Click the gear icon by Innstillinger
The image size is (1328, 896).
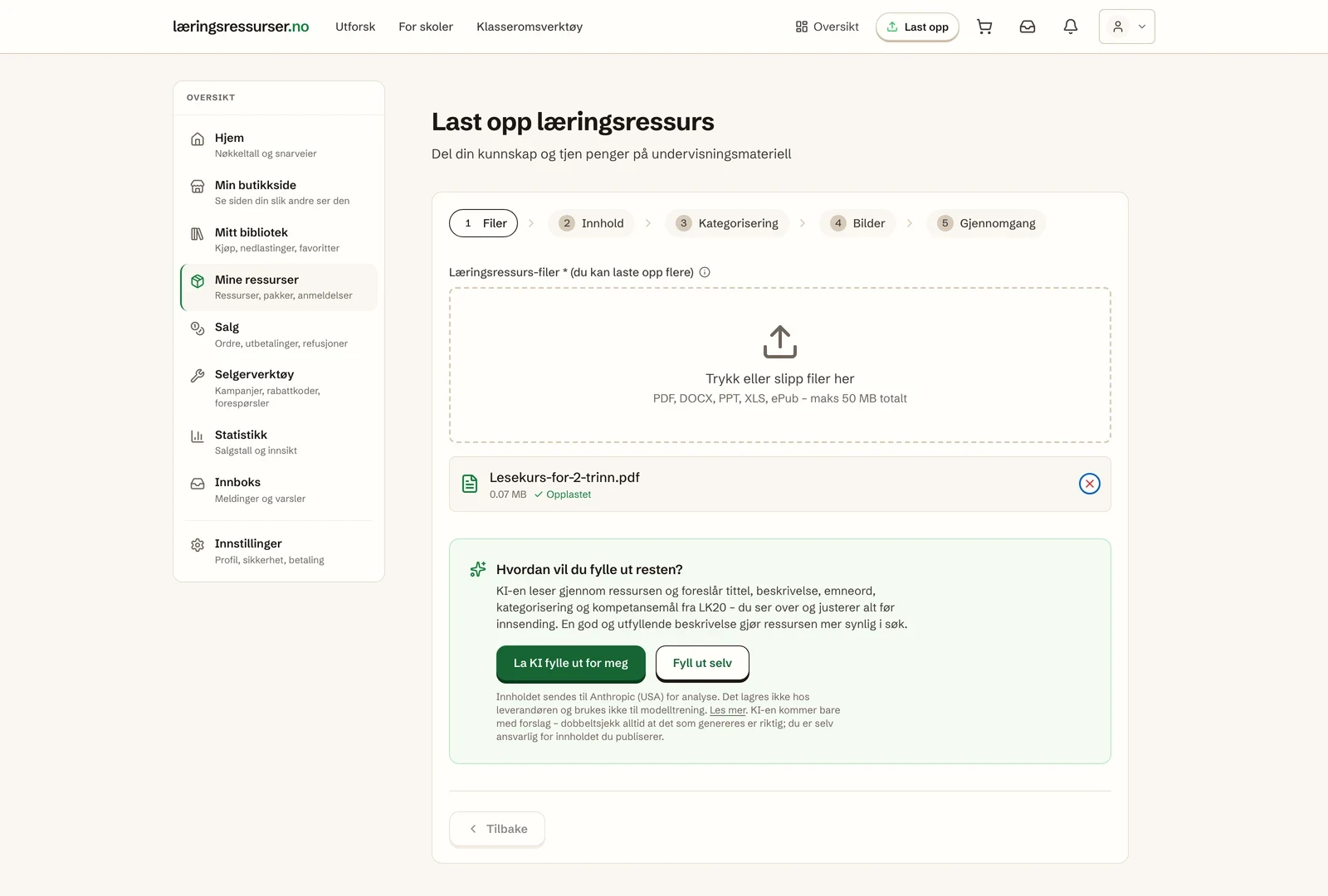point(198,545)
